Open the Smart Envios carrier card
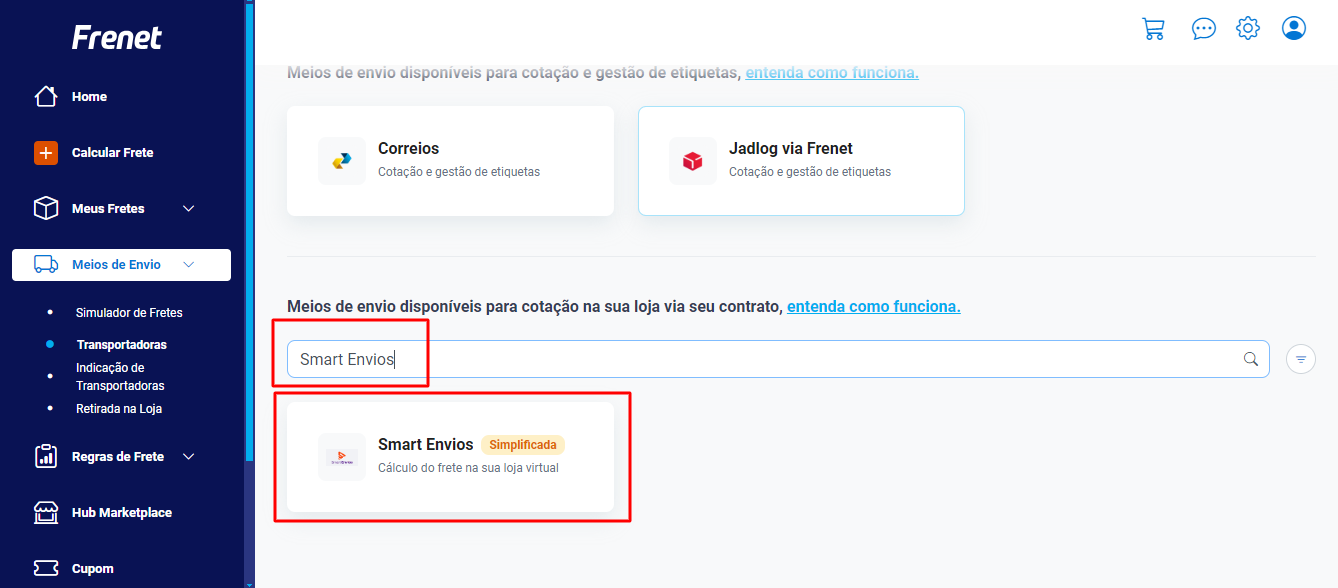This screenshot has height=588, width=1338. pos(450,457)
